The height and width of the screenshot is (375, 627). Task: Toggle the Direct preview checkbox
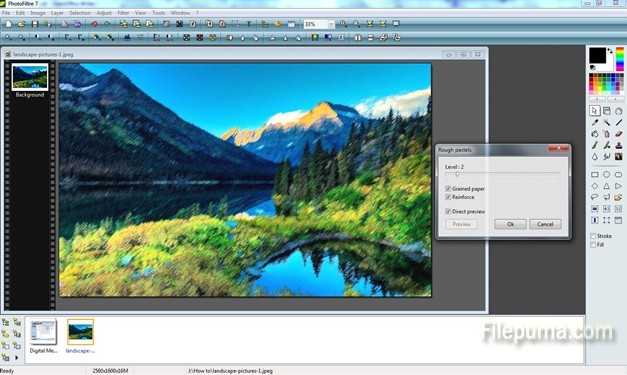(448, 211)
